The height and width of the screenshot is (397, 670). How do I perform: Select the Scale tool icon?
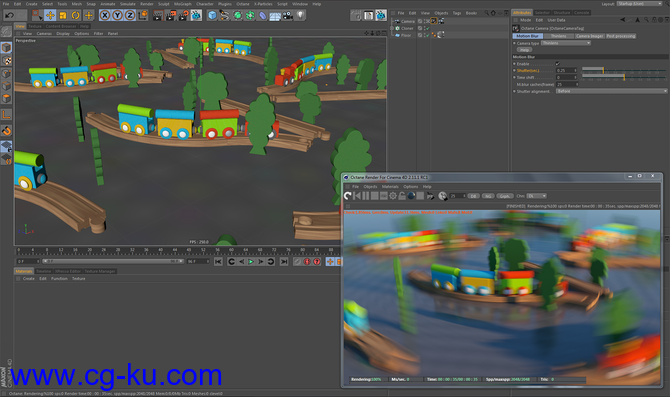tap(63, 16)
